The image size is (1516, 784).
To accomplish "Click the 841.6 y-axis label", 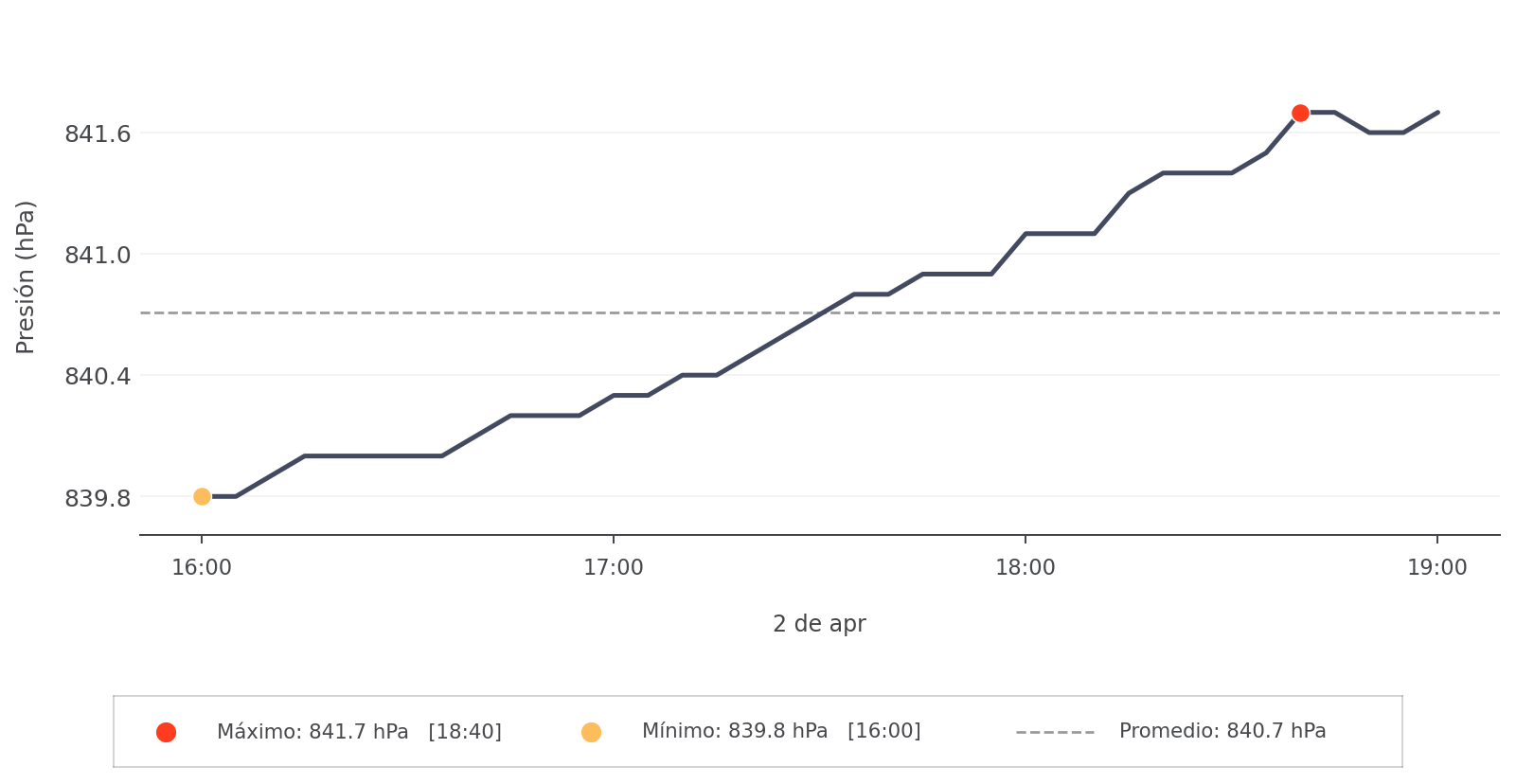I will tap(98, 134).
